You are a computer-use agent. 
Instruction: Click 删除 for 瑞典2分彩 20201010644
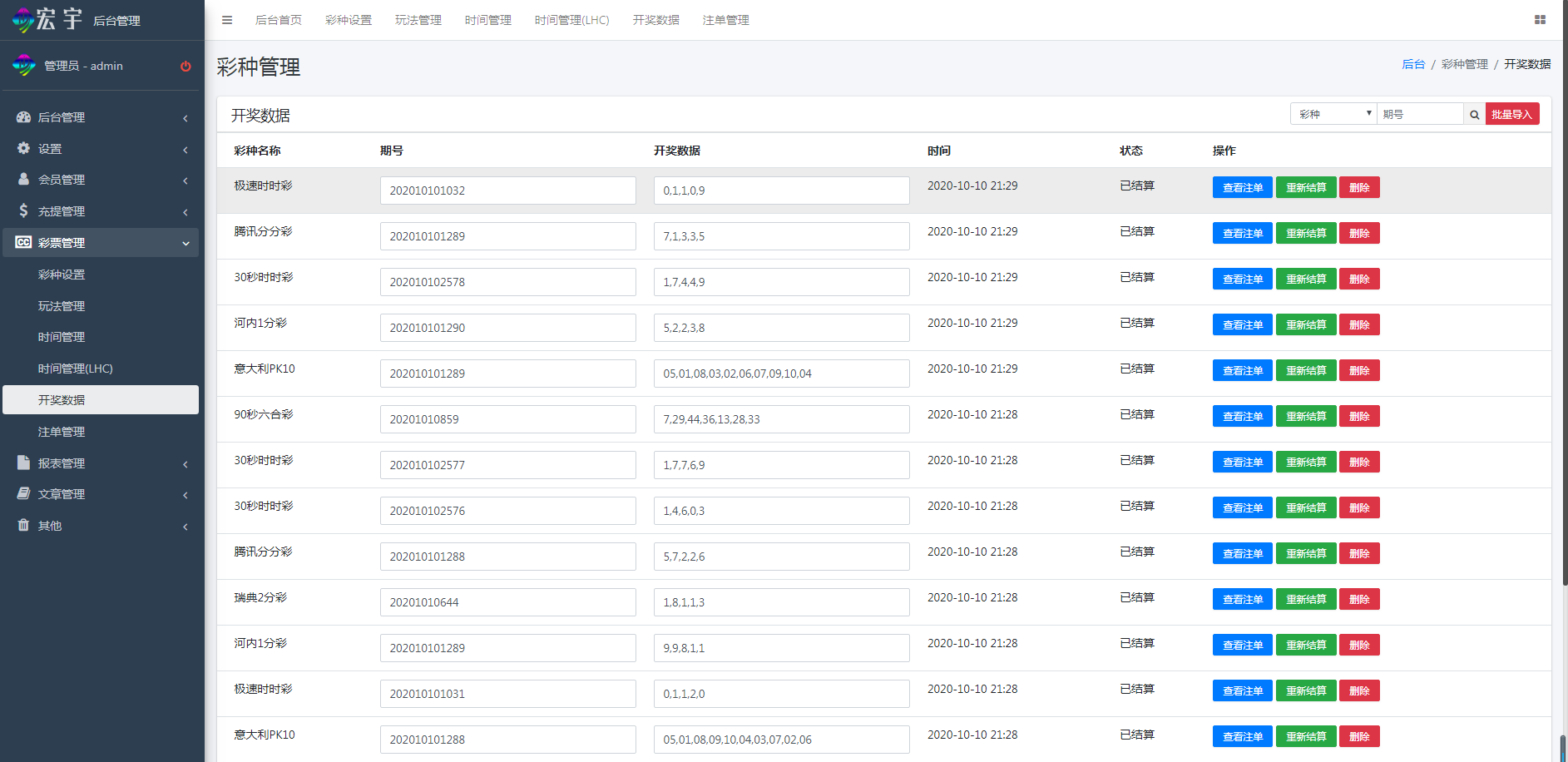[x=1359, y=599]
